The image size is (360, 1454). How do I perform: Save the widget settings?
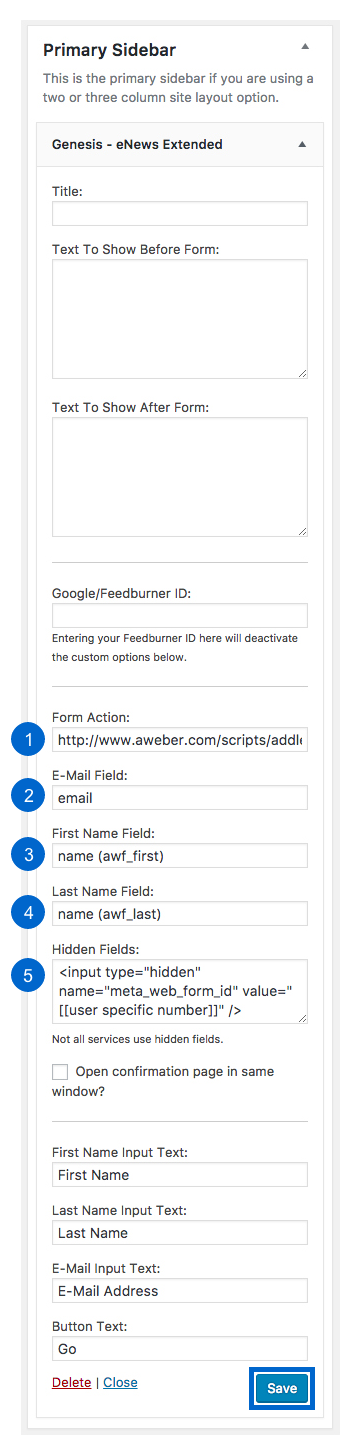[x=282, y=1389]
